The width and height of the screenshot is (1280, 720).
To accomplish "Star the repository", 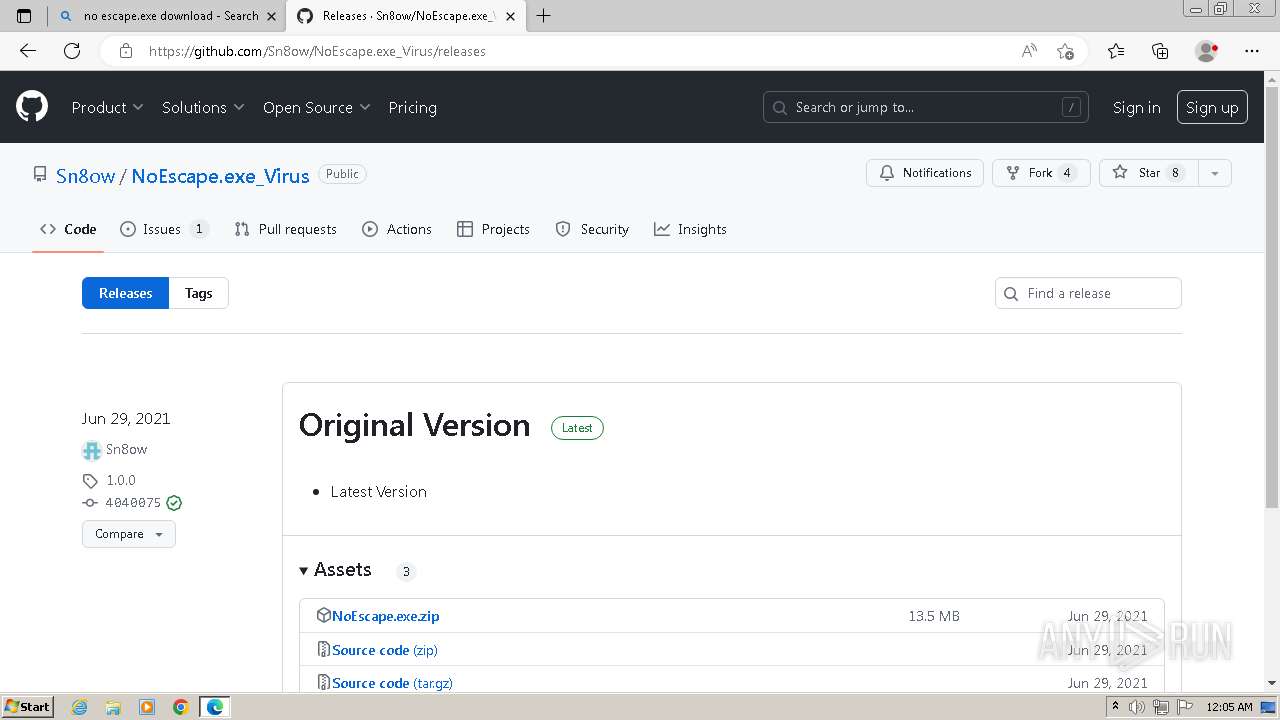I will (1148, 173).
